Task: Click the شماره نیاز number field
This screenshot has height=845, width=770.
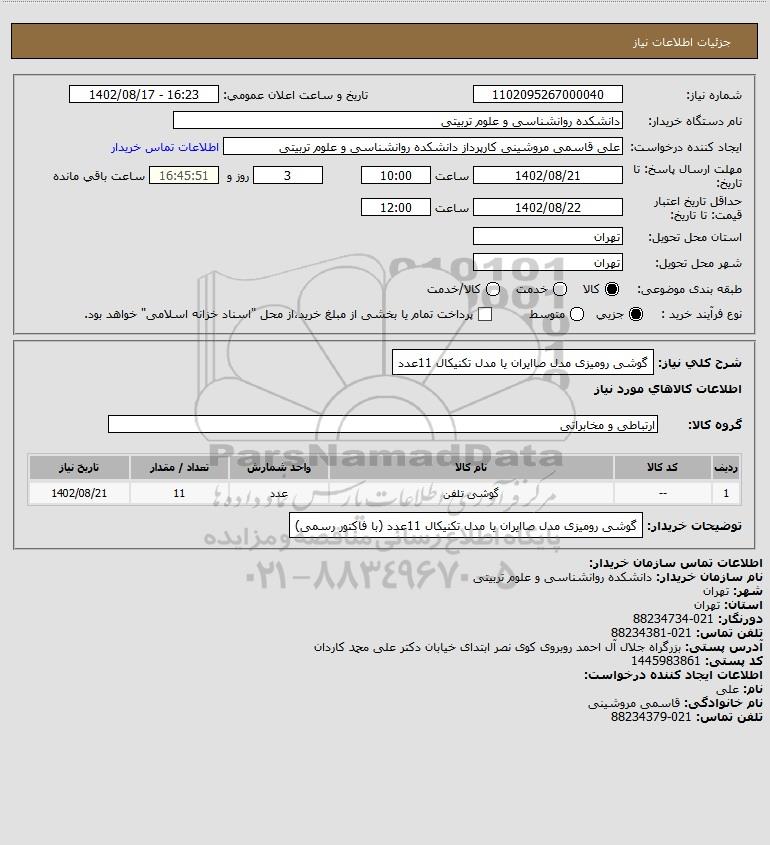Action: pos(547,94)
